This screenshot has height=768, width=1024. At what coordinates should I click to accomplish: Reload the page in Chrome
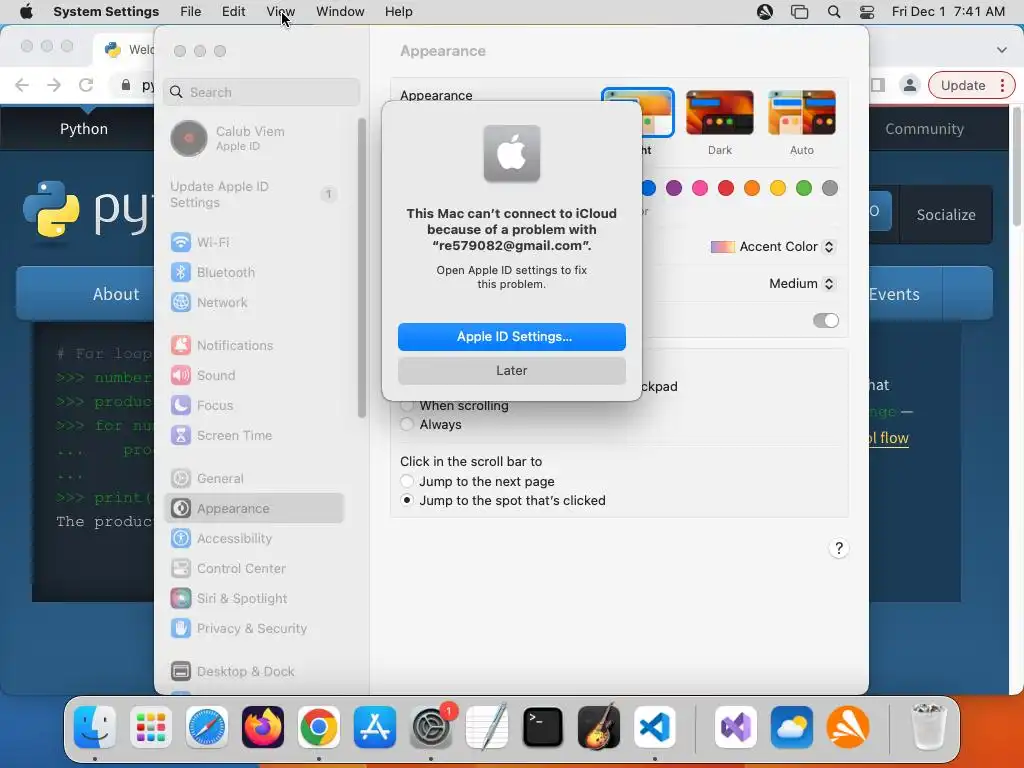pos(86,85)
